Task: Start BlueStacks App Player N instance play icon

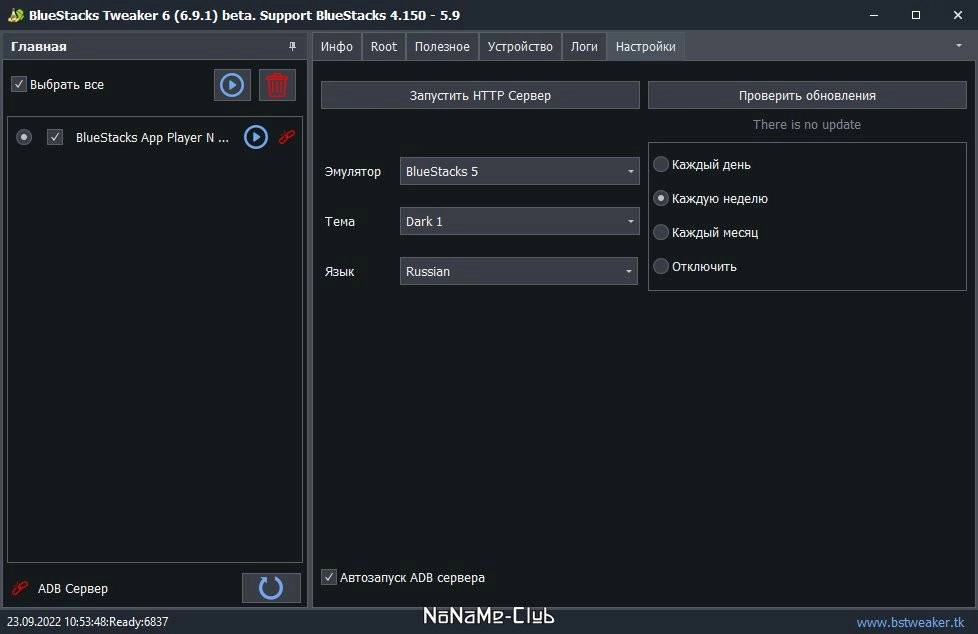Action: click(256, 137)
